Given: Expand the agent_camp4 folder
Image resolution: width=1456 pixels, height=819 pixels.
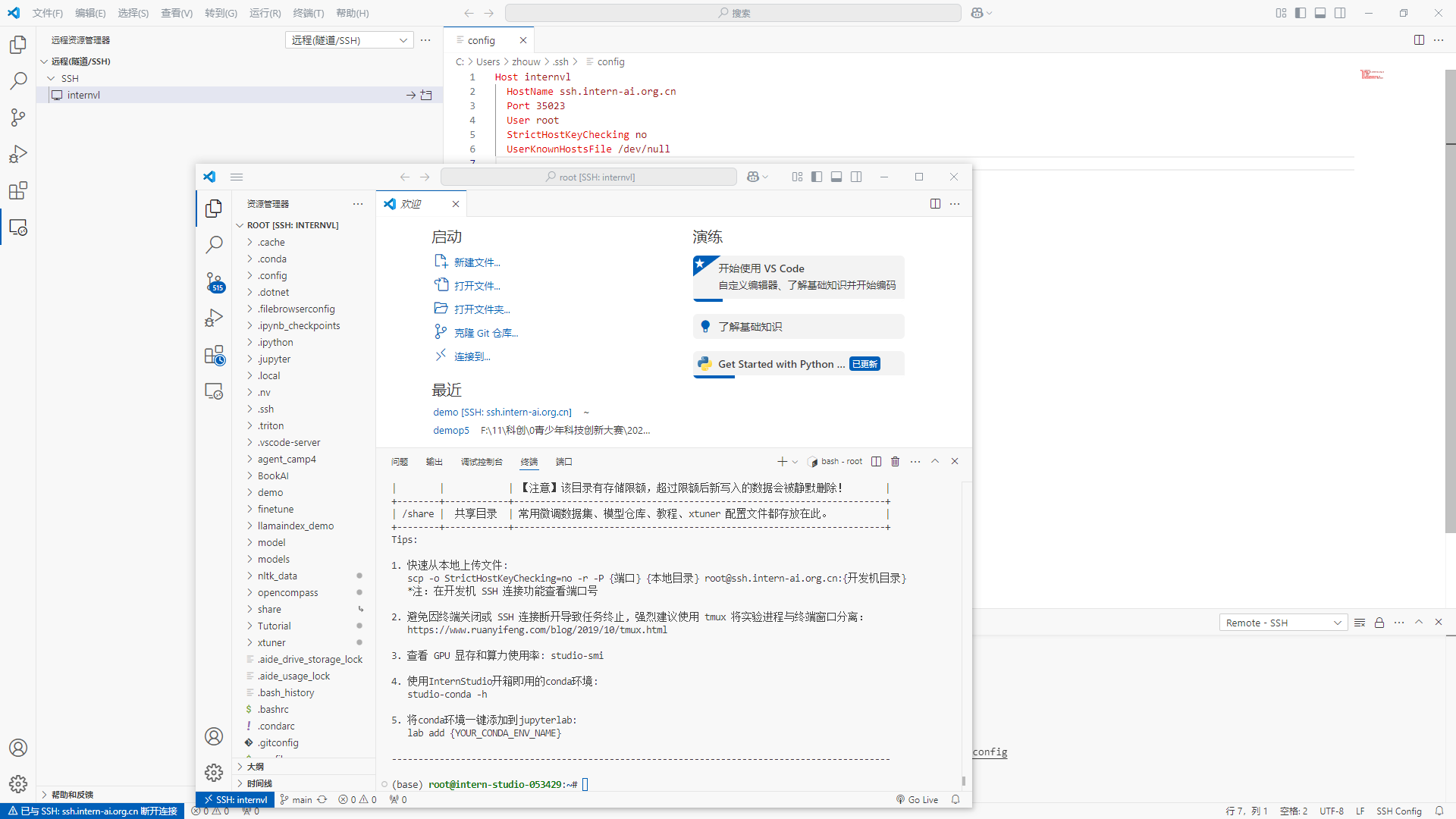Looking at the screenshot, I should click(304, 459).
